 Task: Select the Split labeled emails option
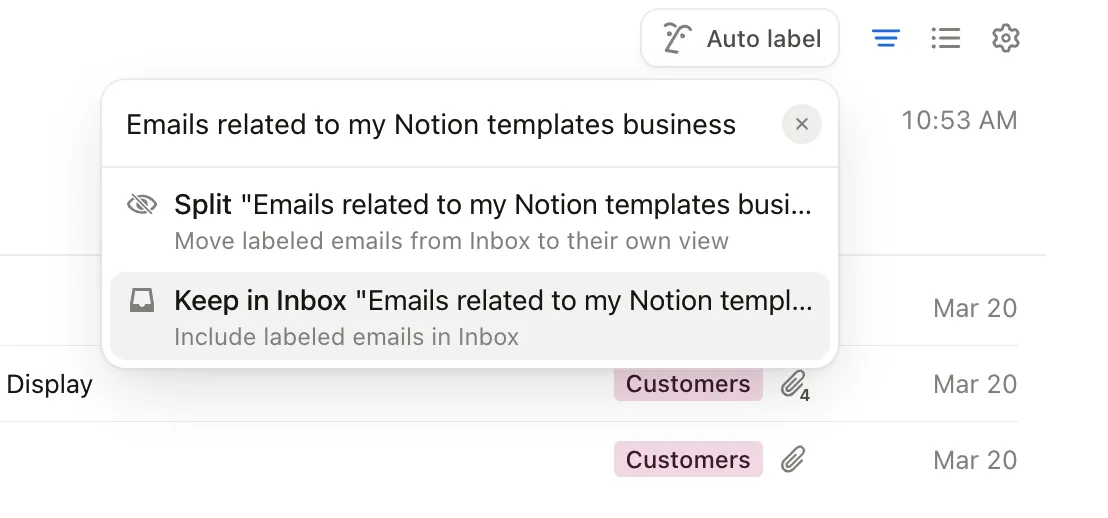click(492, 205)
